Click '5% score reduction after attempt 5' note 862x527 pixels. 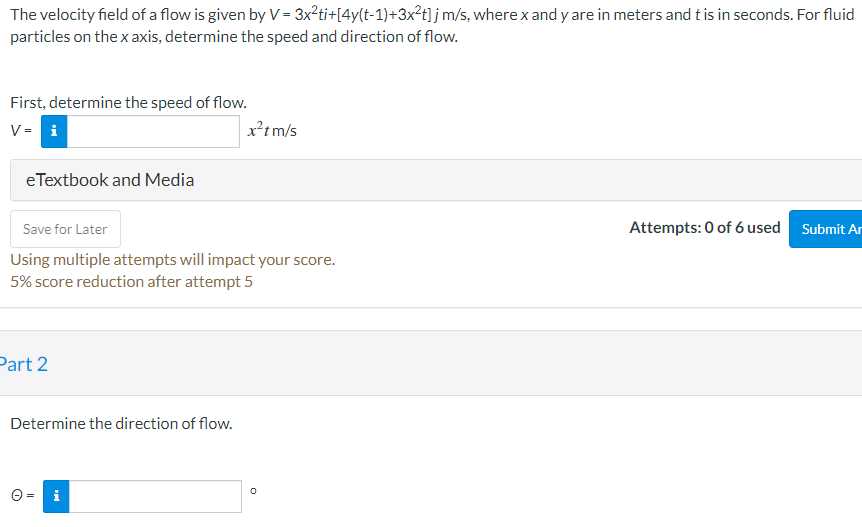click(x=131, y=281)
